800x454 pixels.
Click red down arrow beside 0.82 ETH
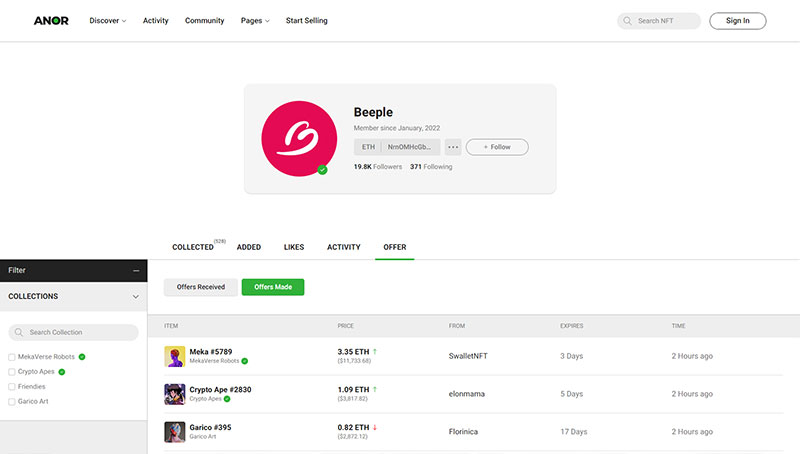click(x=375, y=427)
